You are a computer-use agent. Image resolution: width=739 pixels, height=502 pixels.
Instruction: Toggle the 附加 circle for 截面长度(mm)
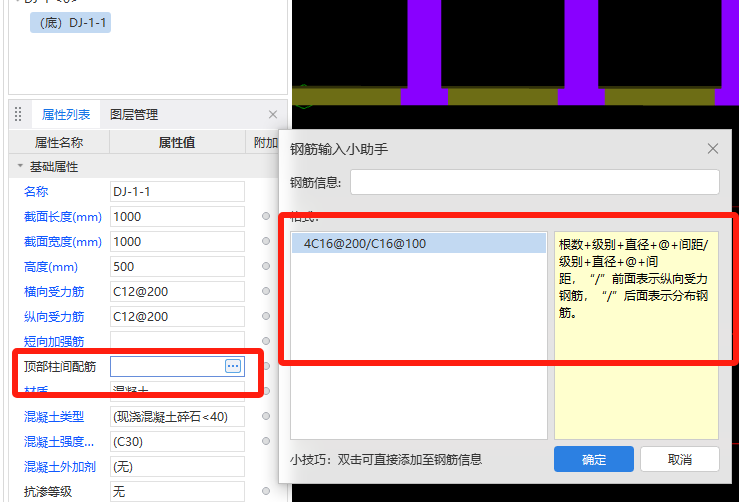coord(266,216)
